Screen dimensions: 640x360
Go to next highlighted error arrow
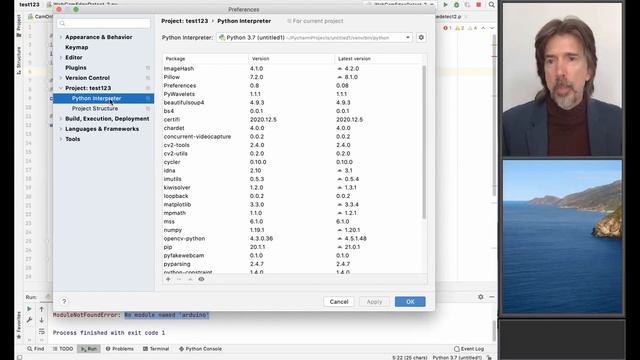492,28
